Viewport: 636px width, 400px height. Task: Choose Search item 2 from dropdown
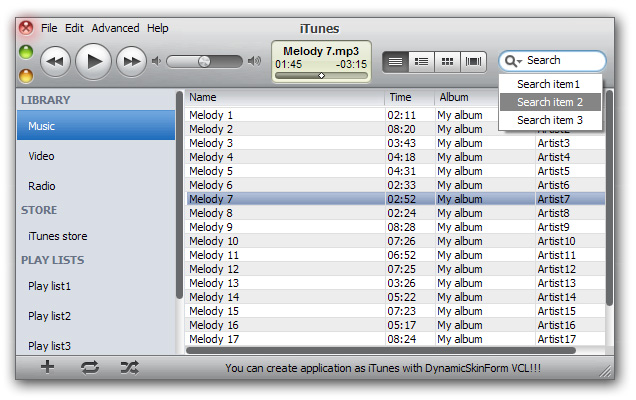[550, 102]
